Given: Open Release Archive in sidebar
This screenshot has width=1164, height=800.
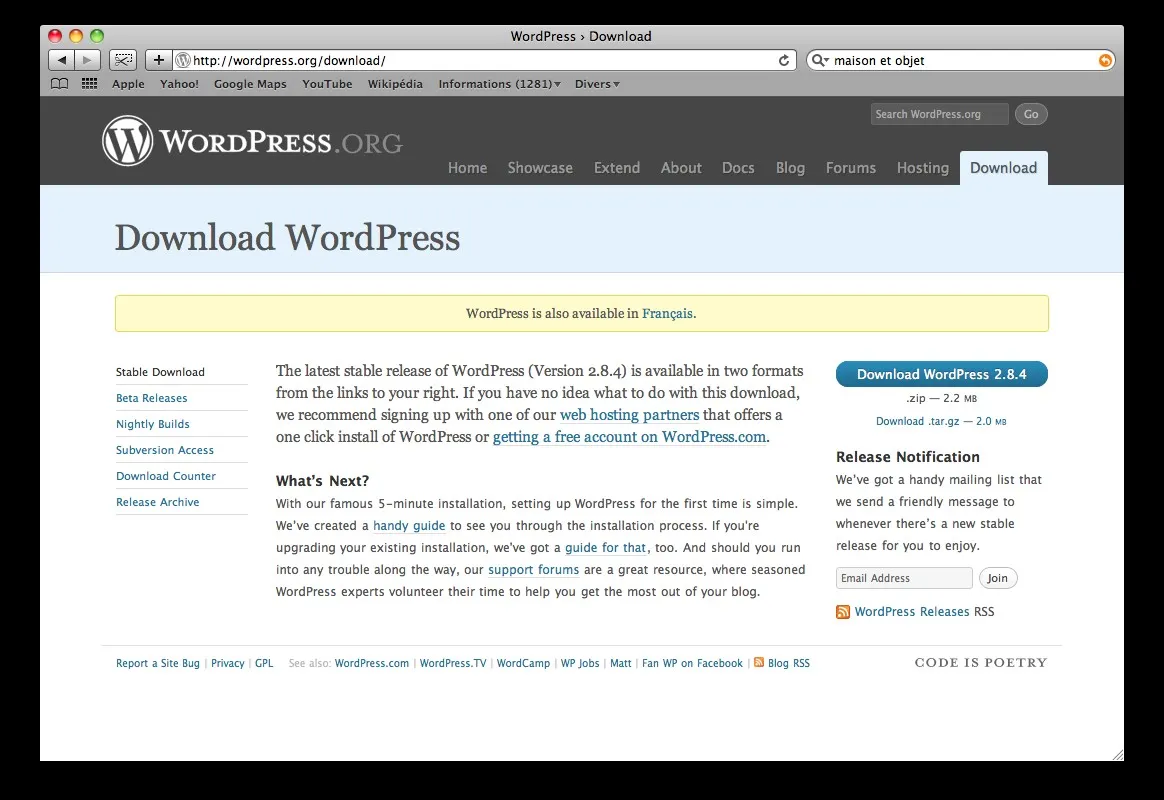Looking at the screenshot, I should [157, 502].
